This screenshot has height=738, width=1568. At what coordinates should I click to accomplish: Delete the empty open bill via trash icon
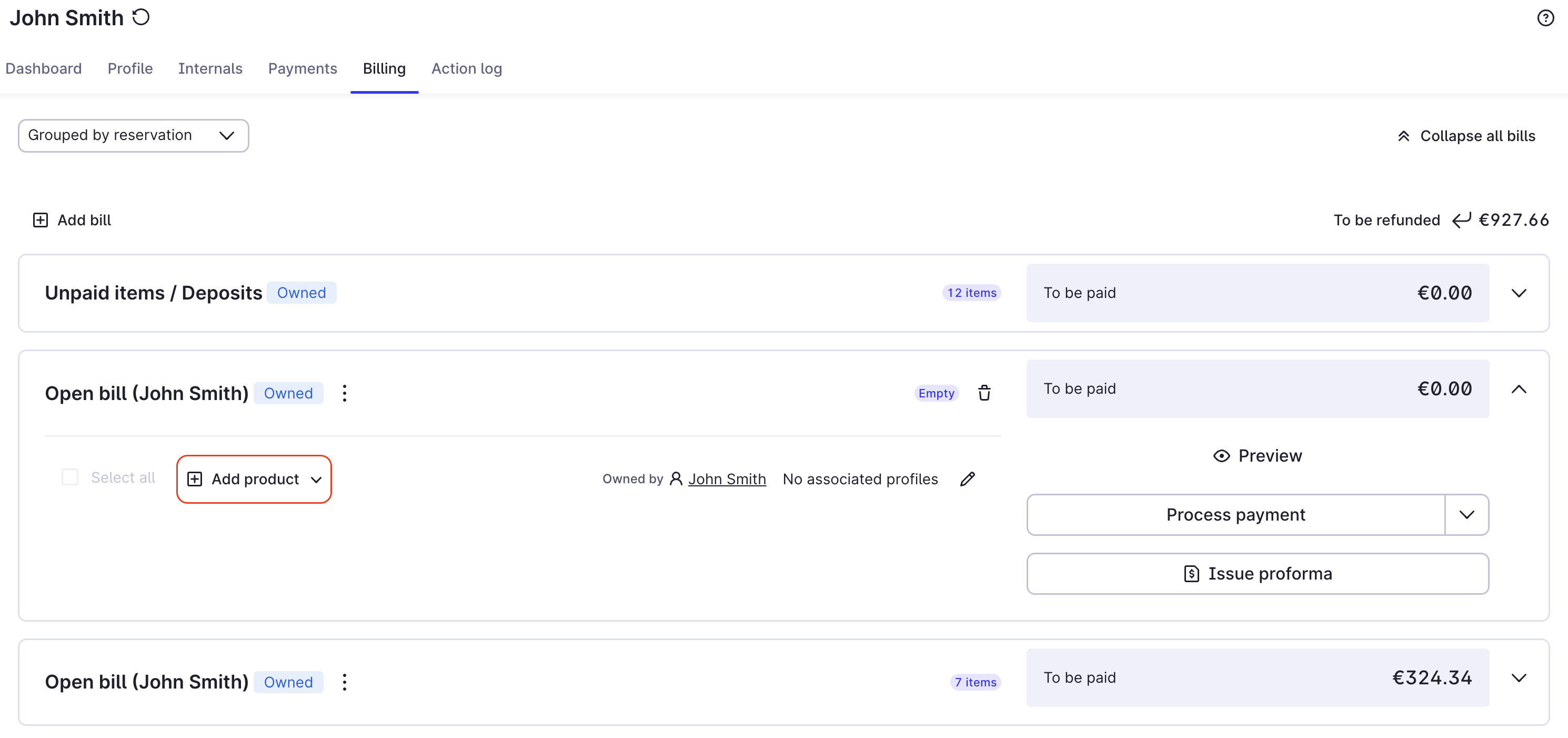(x=985, y=393)
